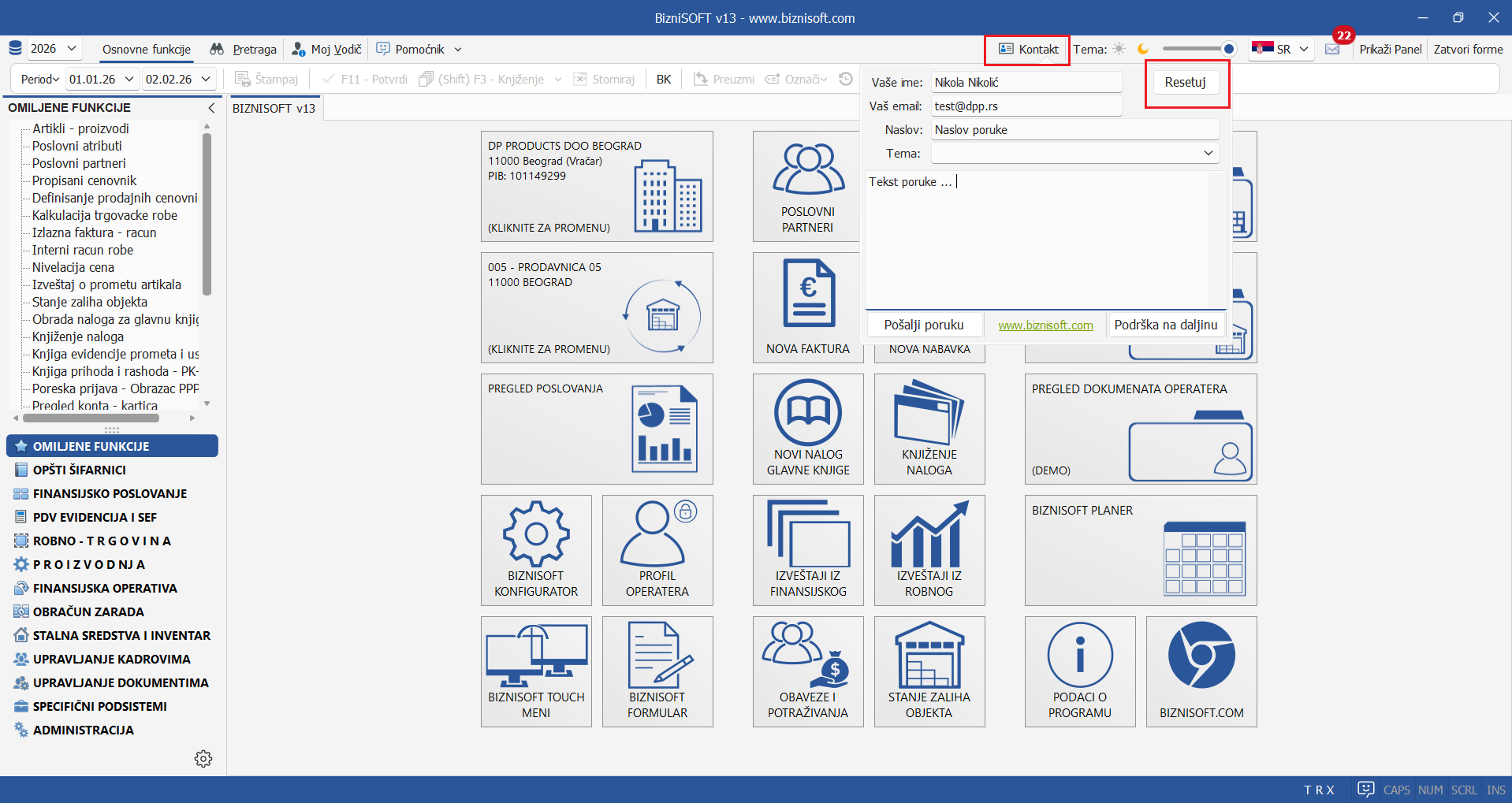
Task: Open the Novi Nalog Glavne Knjige tile
Action: (808, 428)
